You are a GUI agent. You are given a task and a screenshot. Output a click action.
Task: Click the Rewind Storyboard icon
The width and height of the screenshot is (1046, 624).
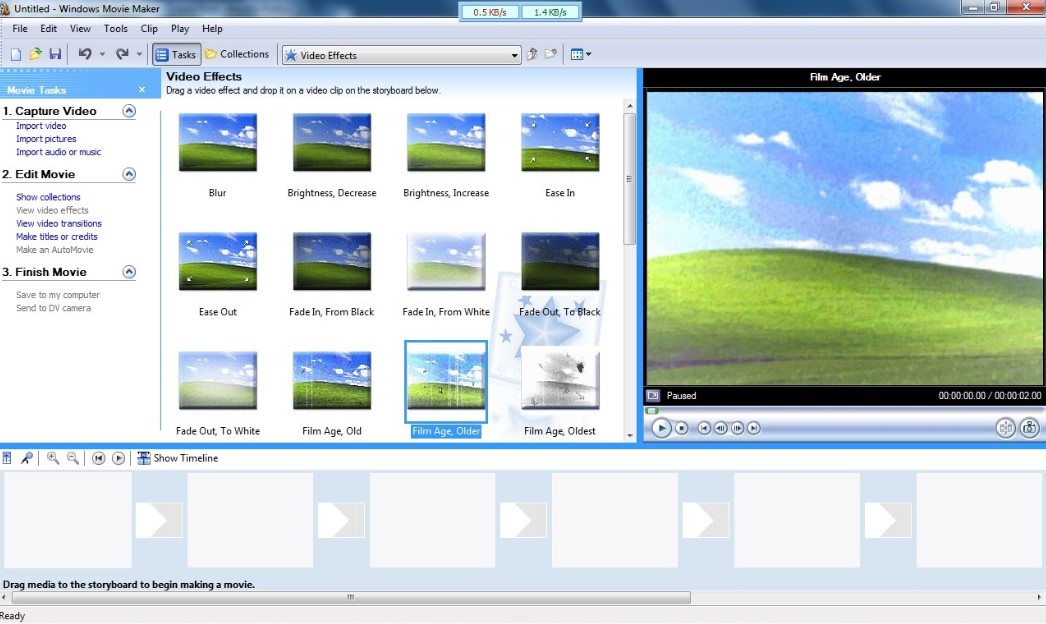click(99, 458)
